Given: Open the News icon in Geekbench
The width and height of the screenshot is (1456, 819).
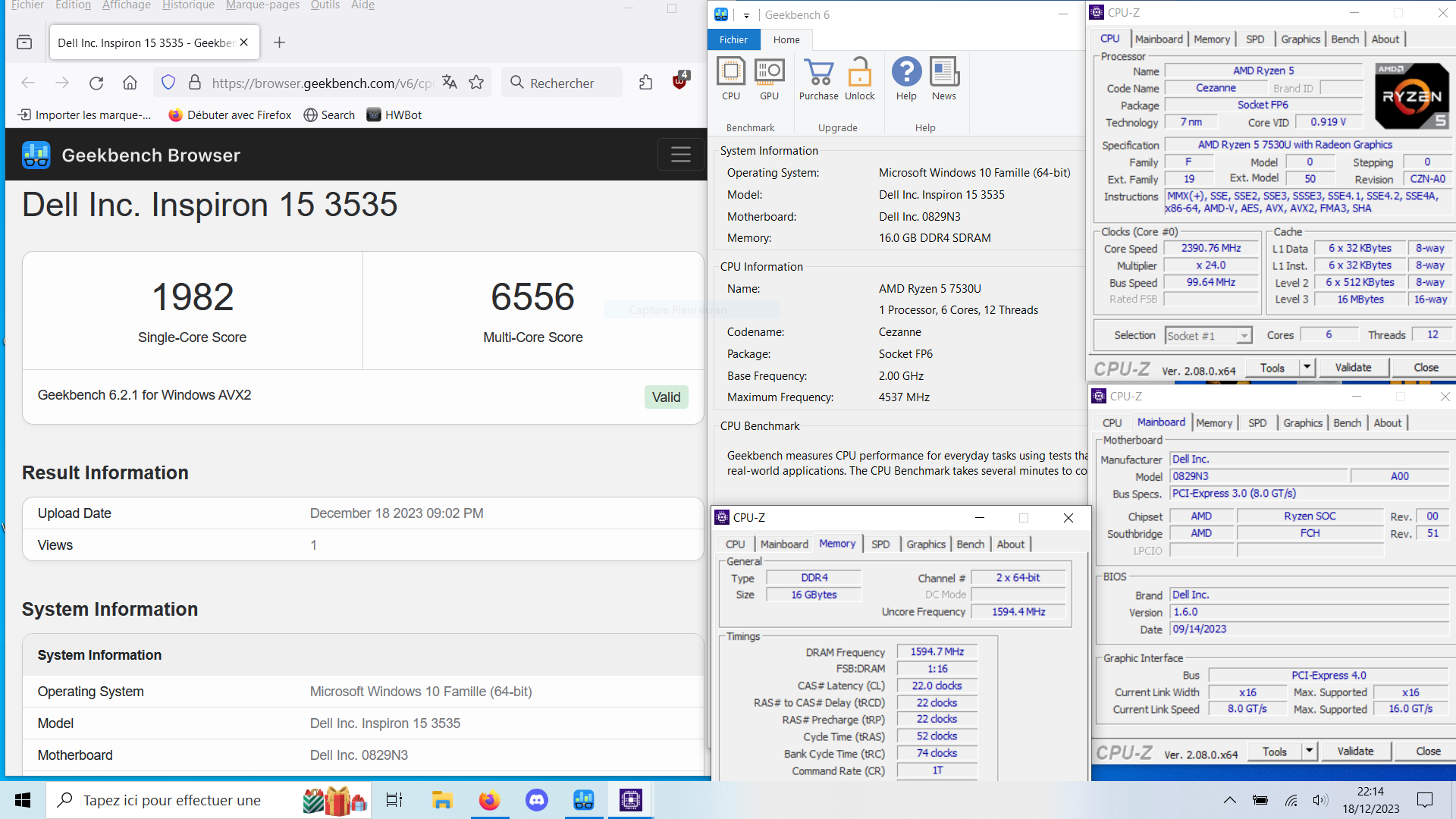Looking at the screenshot, I should pyautogui.click(x=943, y=79).
